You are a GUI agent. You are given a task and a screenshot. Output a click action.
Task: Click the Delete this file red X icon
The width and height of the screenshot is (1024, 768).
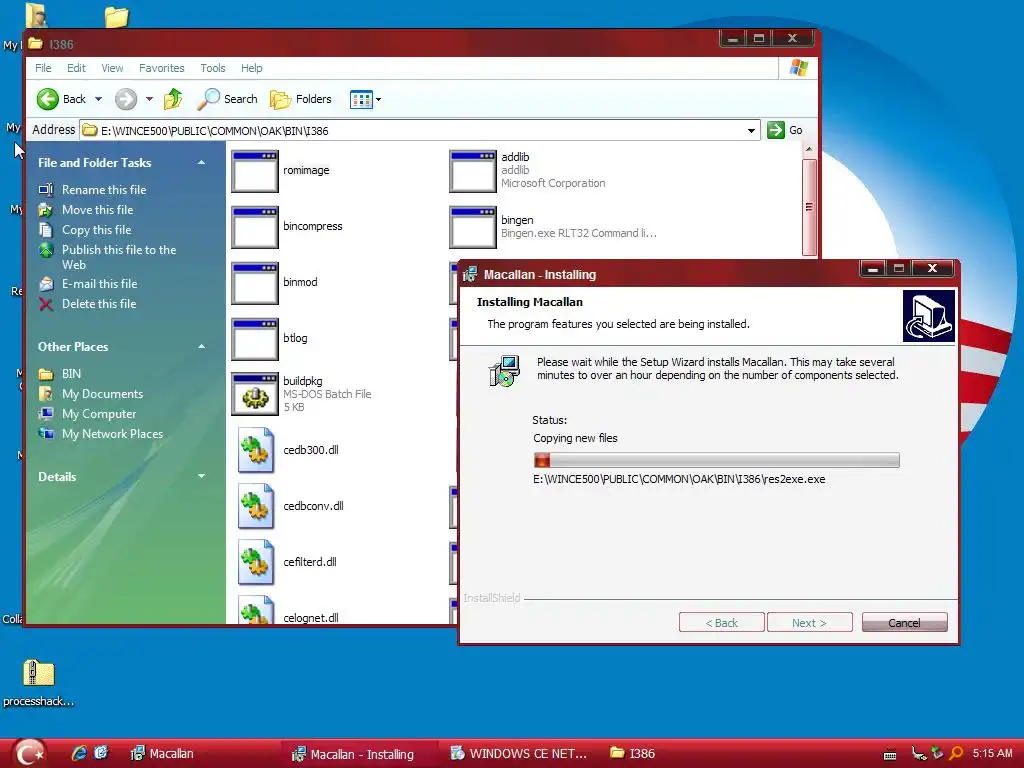46,304
